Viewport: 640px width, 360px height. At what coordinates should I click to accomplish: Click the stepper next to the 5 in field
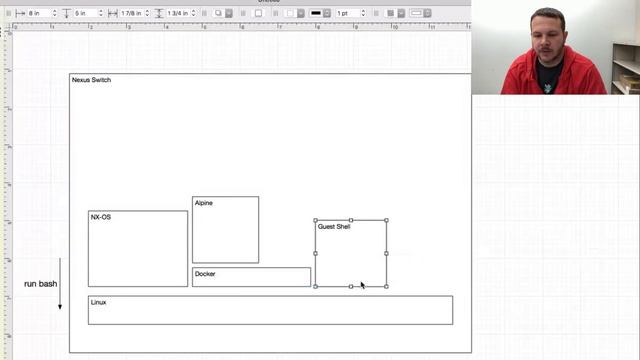click(101, 13)
